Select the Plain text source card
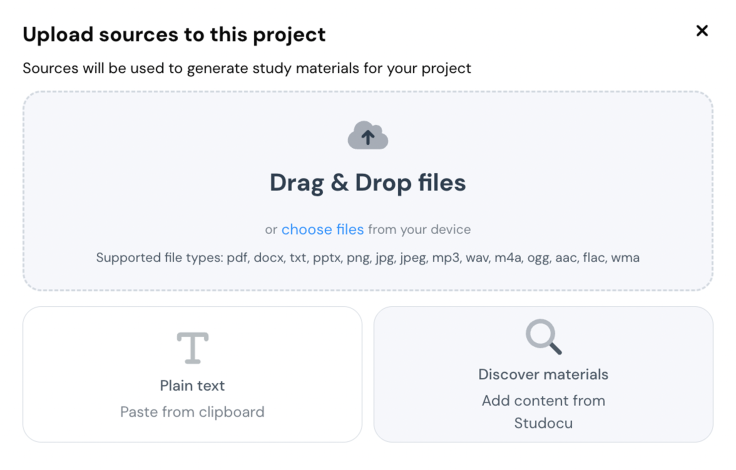Screen dimensions: 736x470 point(192,374)
